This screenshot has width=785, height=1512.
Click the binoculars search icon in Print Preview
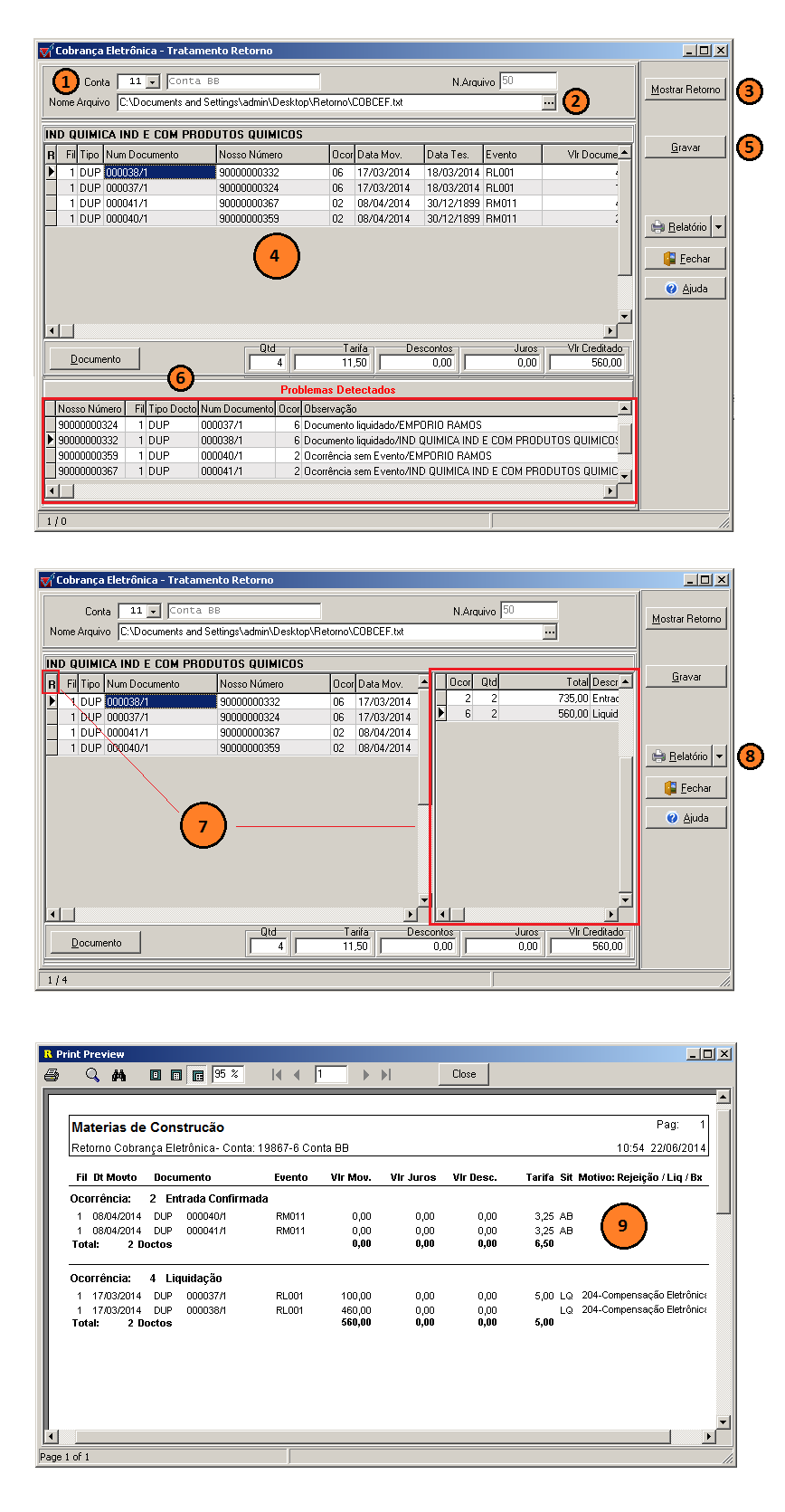[118, 1074]
